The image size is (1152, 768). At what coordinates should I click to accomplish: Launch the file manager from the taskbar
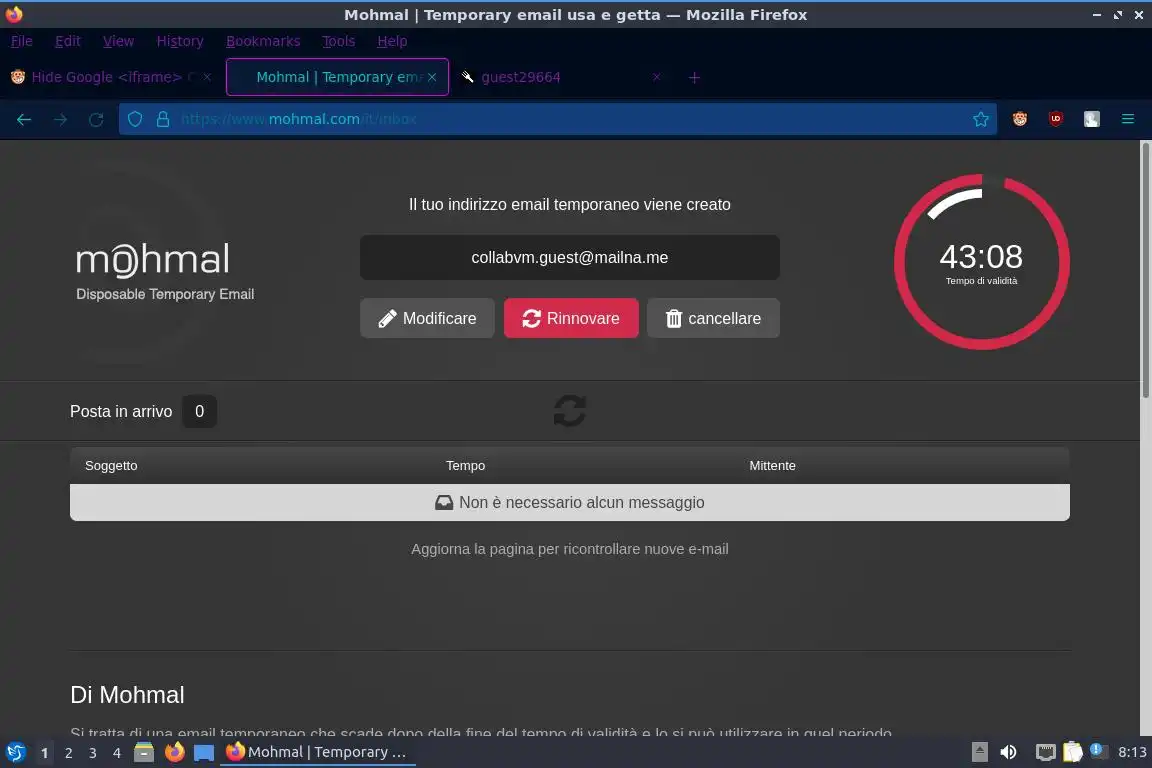pyautogui.click(x=144, y=752)
